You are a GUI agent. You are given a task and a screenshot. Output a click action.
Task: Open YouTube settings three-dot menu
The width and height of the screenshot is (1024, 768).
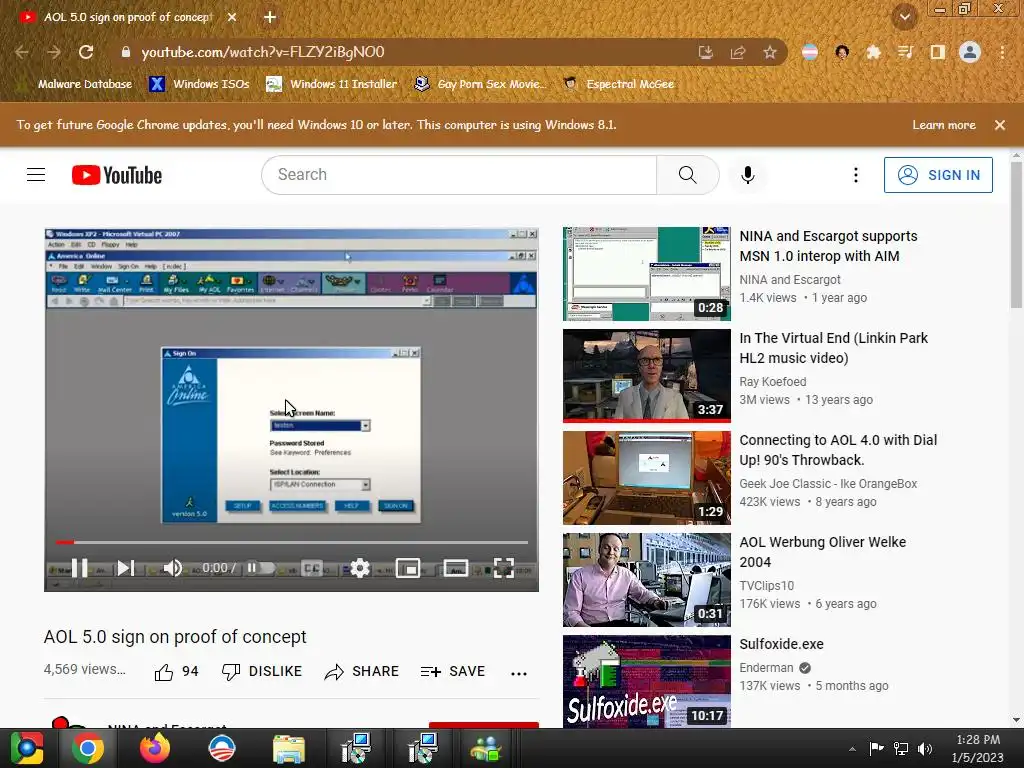856,175
